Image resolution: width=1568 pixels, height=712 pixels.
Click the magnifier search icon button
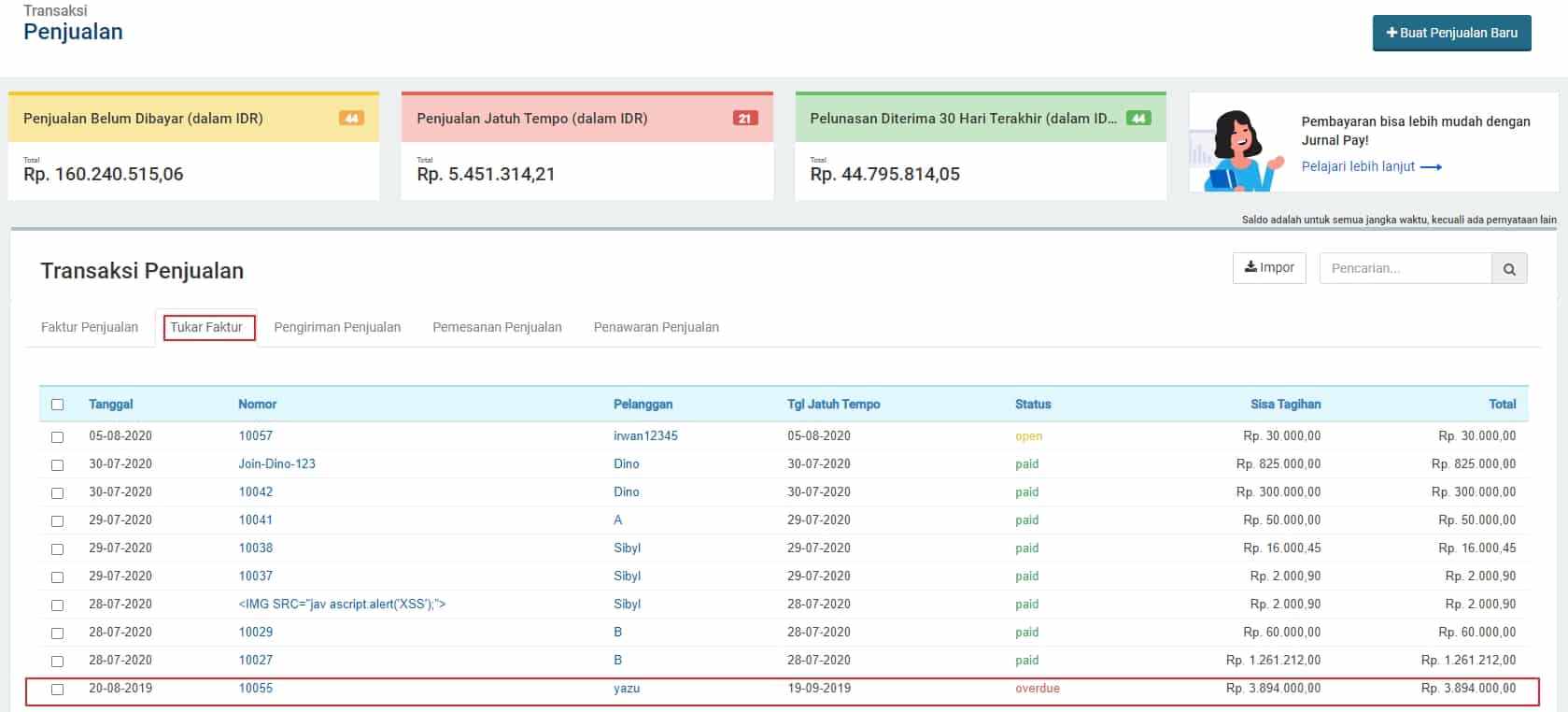tap(1509, 269)
